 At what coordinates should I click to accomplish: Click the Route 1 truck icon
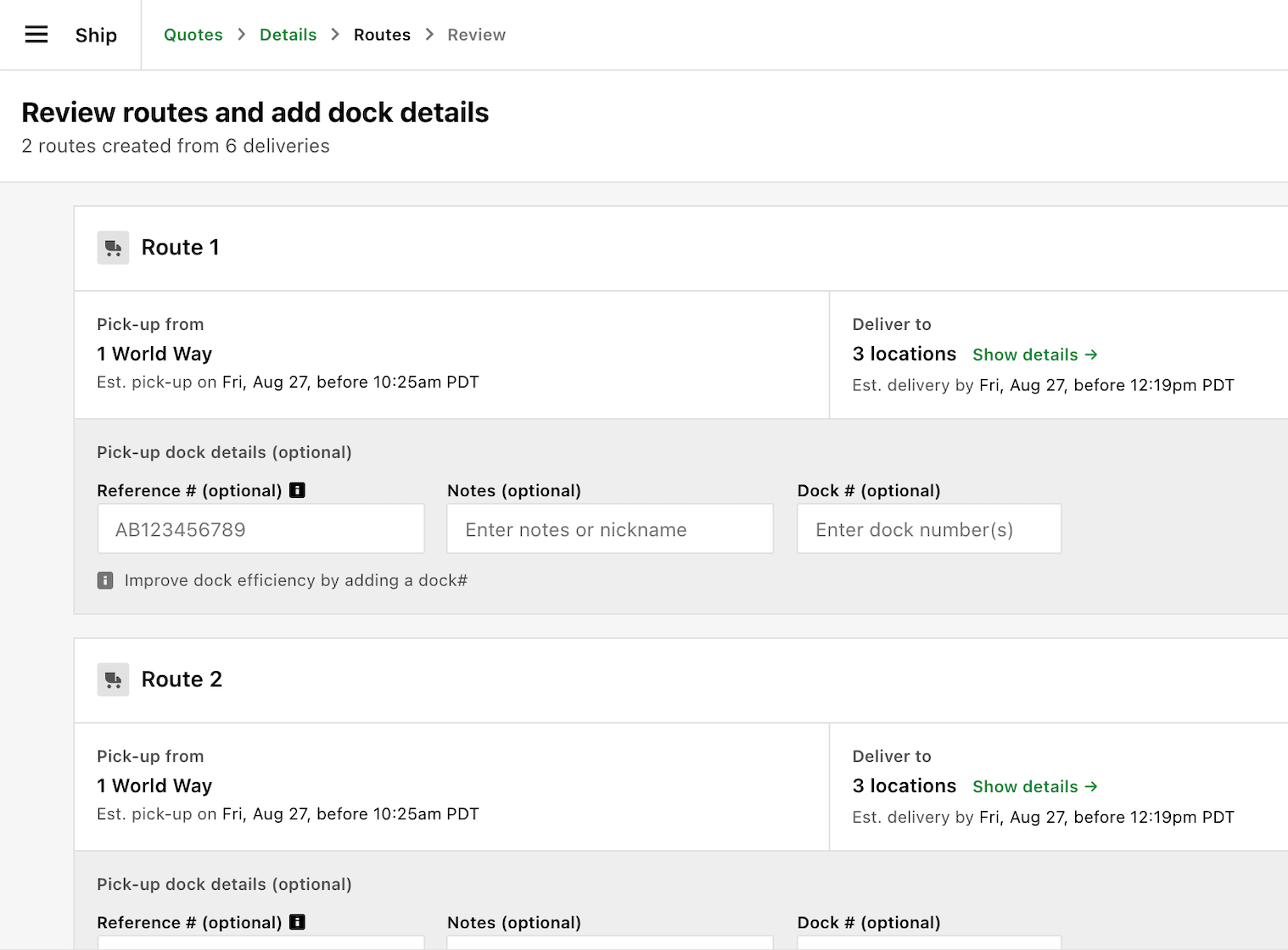pos(113,248)
